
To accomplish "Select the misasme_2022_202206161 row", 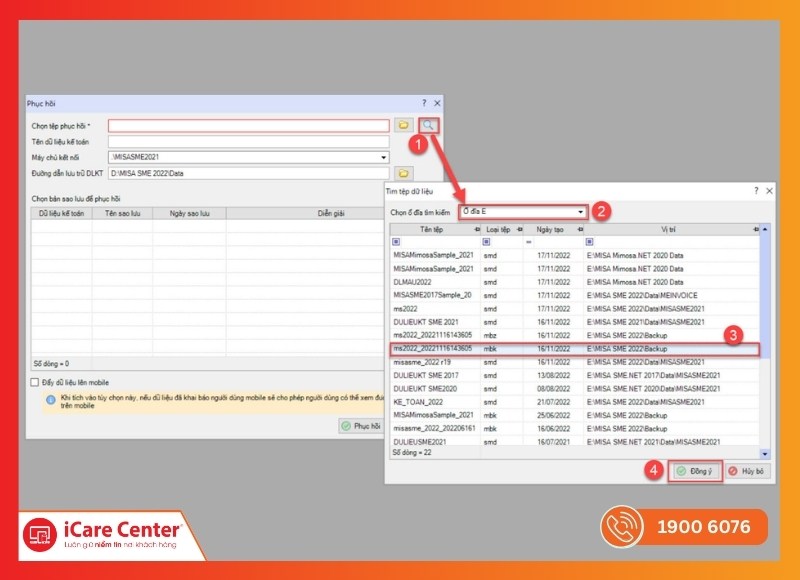I will 574,428.
